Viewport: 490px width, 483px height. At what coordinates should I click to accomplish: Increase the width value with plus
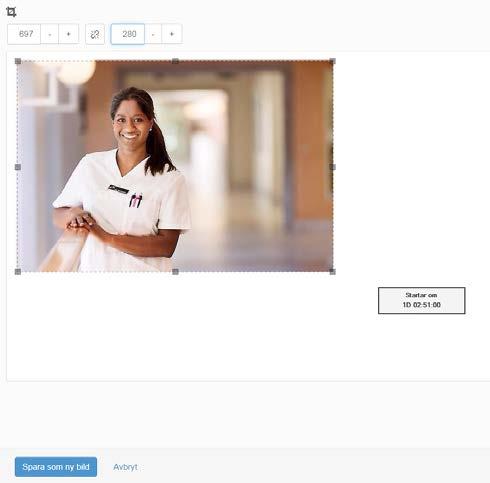click(x=69, y=34)
